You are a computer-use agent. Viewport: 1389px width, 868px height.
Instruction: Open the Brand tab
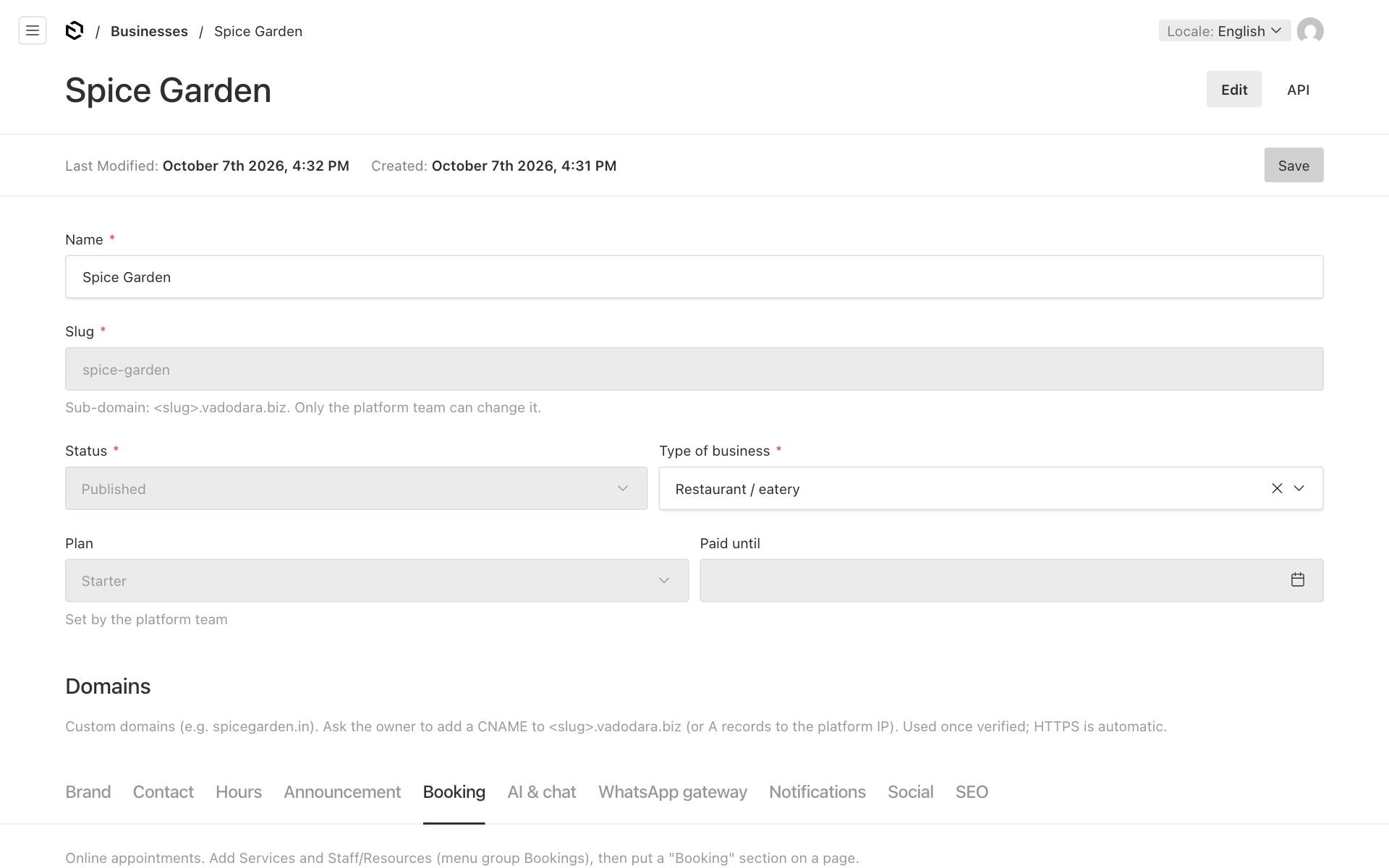(88, 792)
